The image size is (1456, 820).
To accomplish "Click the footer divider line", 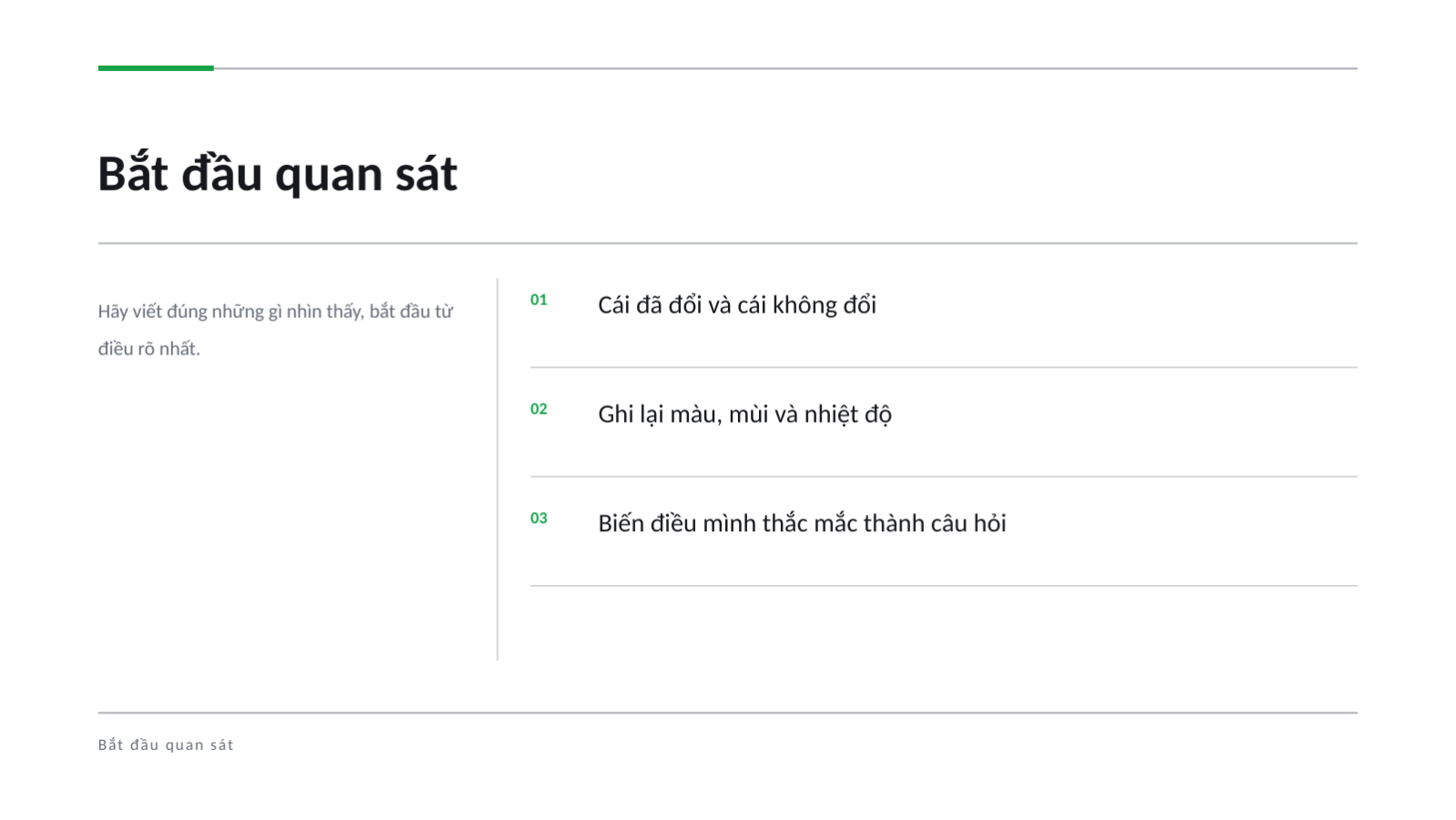I will tap(728, 712).
